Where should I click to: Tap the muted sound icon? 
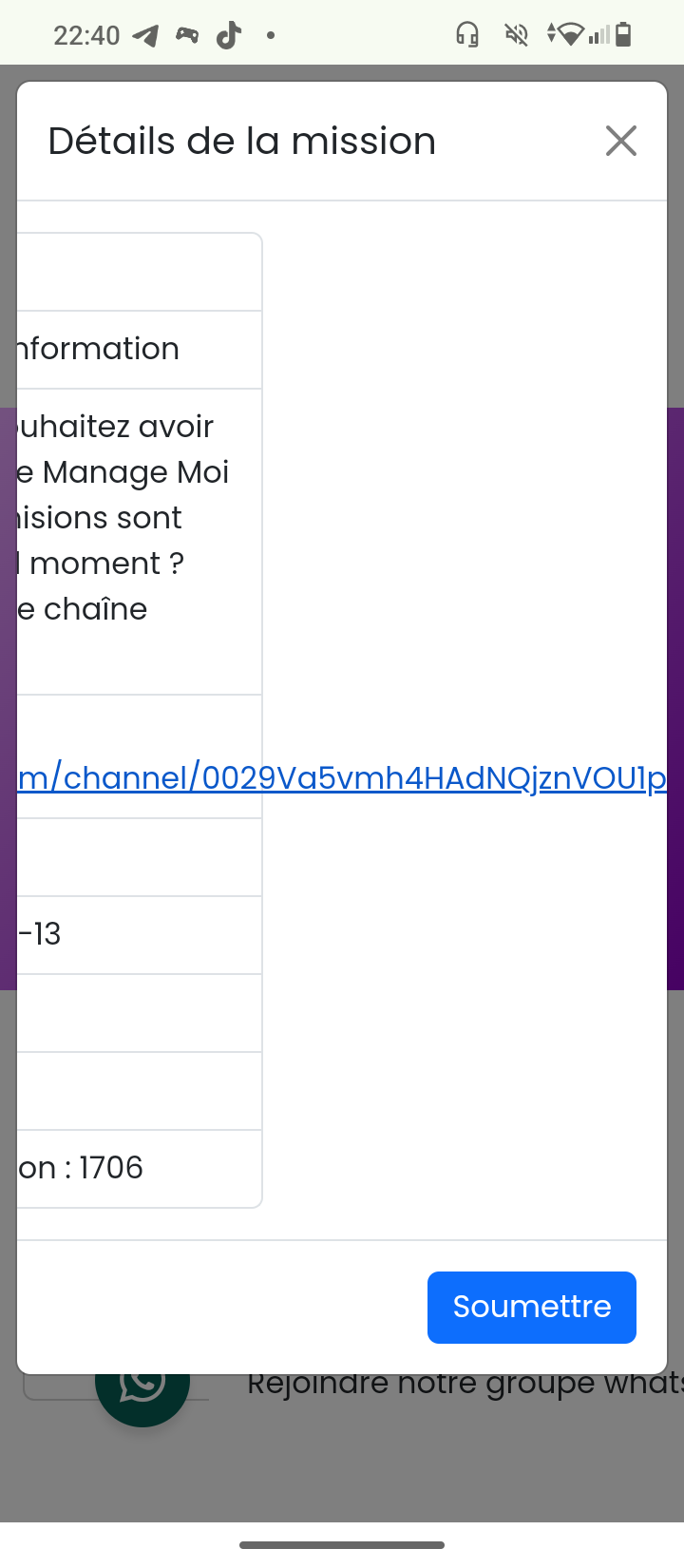[x=517, y=36]
